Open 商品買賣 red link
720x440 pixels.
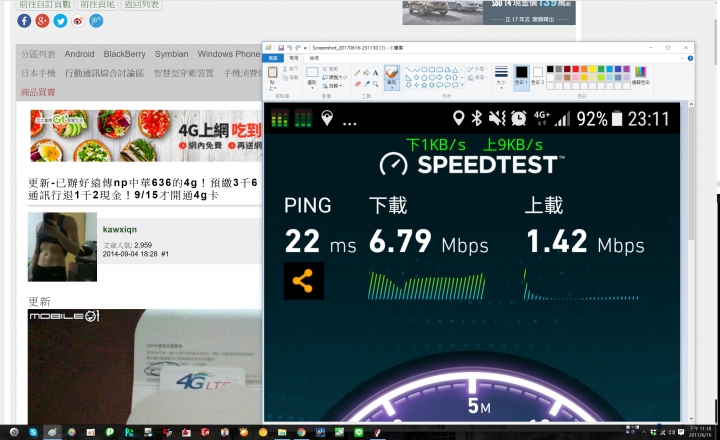(38, 92)
